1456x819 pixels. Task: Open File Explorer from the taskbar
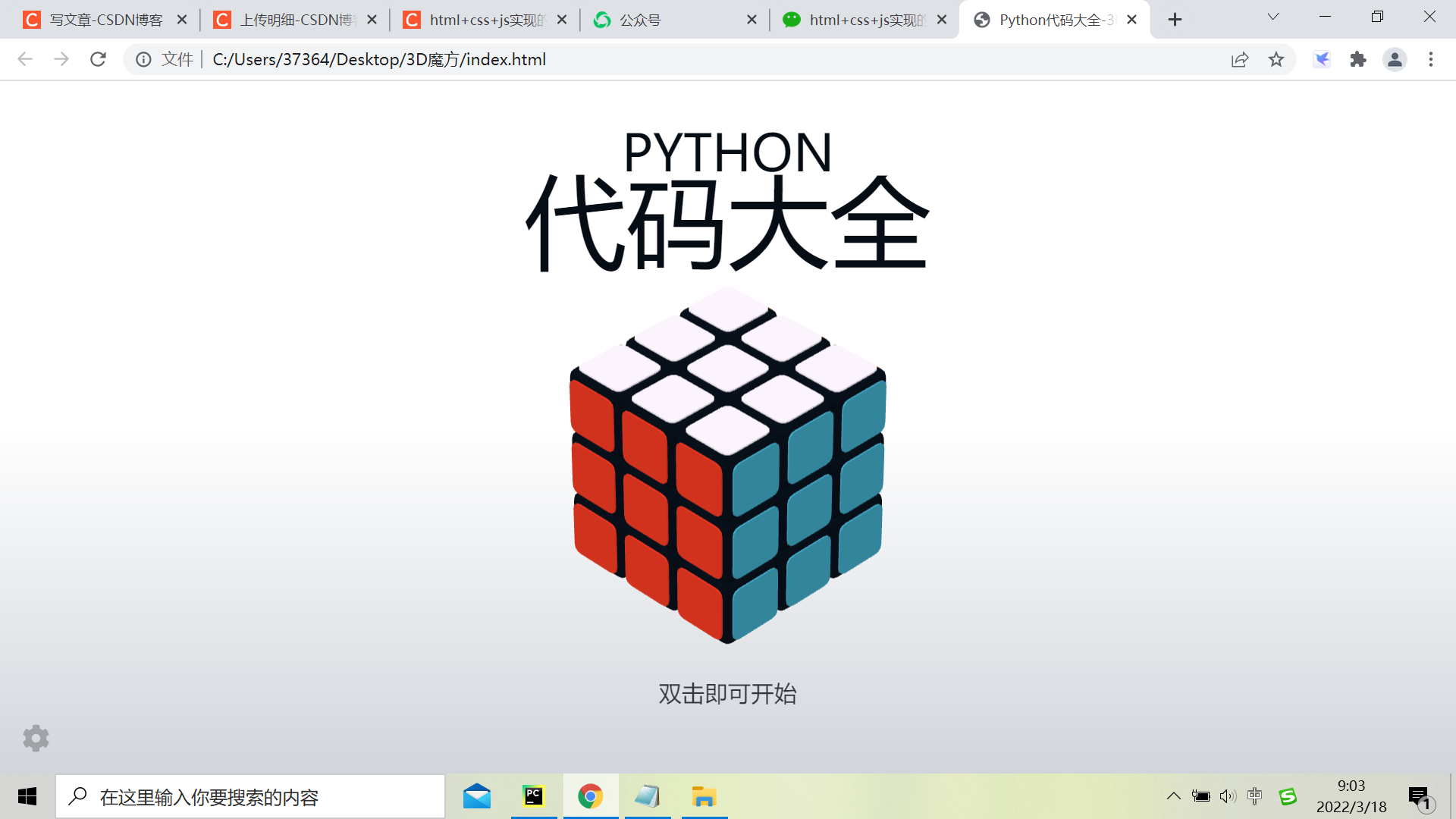click(704, 795)
